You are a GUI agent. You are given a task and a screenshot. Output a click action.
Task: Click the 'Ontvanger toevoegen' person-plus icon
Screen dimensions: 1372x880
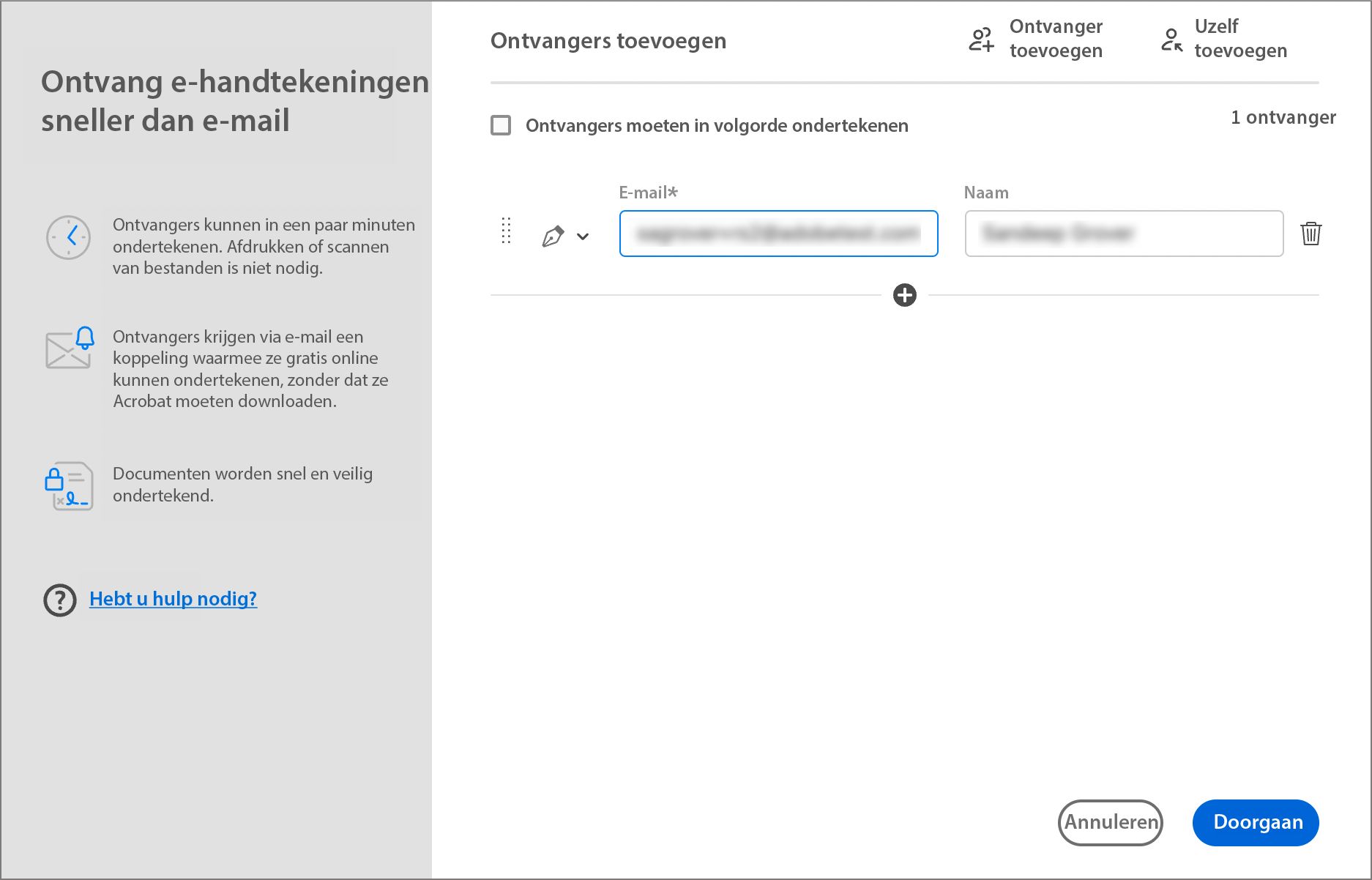pos(981,39)
